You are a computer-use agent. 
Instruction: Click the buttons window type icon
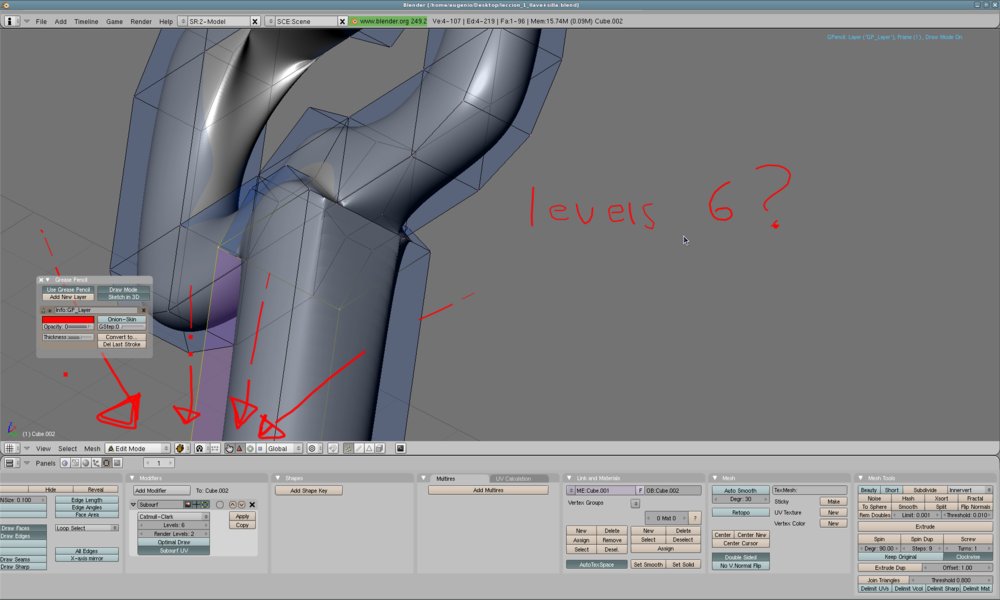(x=10, y=463)
